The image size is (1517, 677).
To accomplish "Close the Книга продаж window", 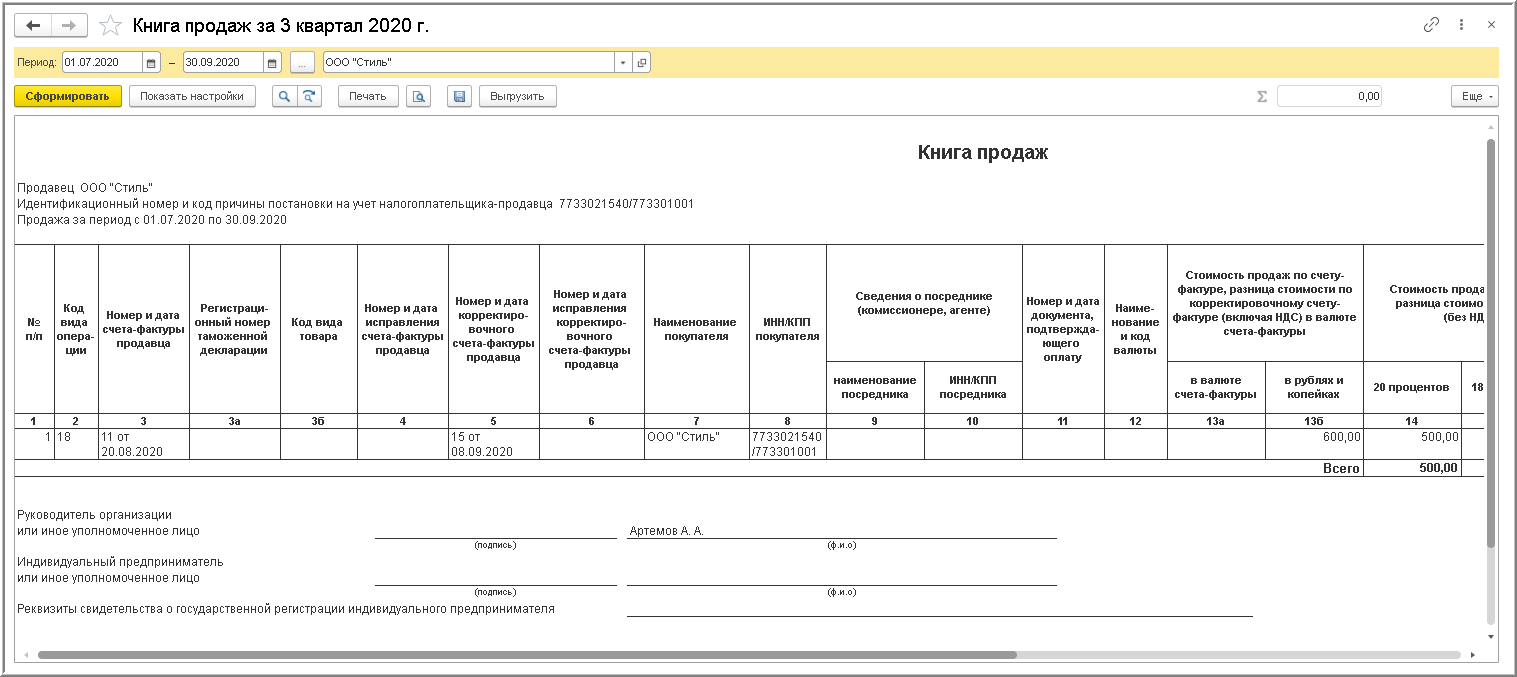I will pos(1490,25).
